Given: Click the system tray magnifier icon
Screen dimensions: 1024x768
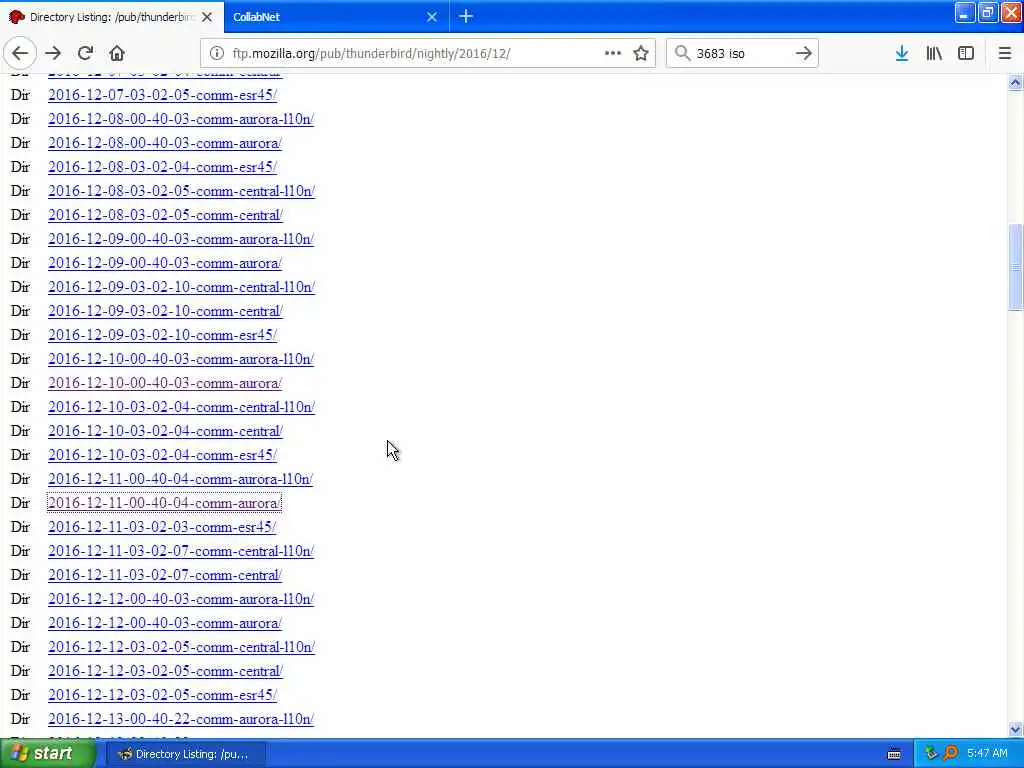Looking at the screenshot, I should (950, 754).
